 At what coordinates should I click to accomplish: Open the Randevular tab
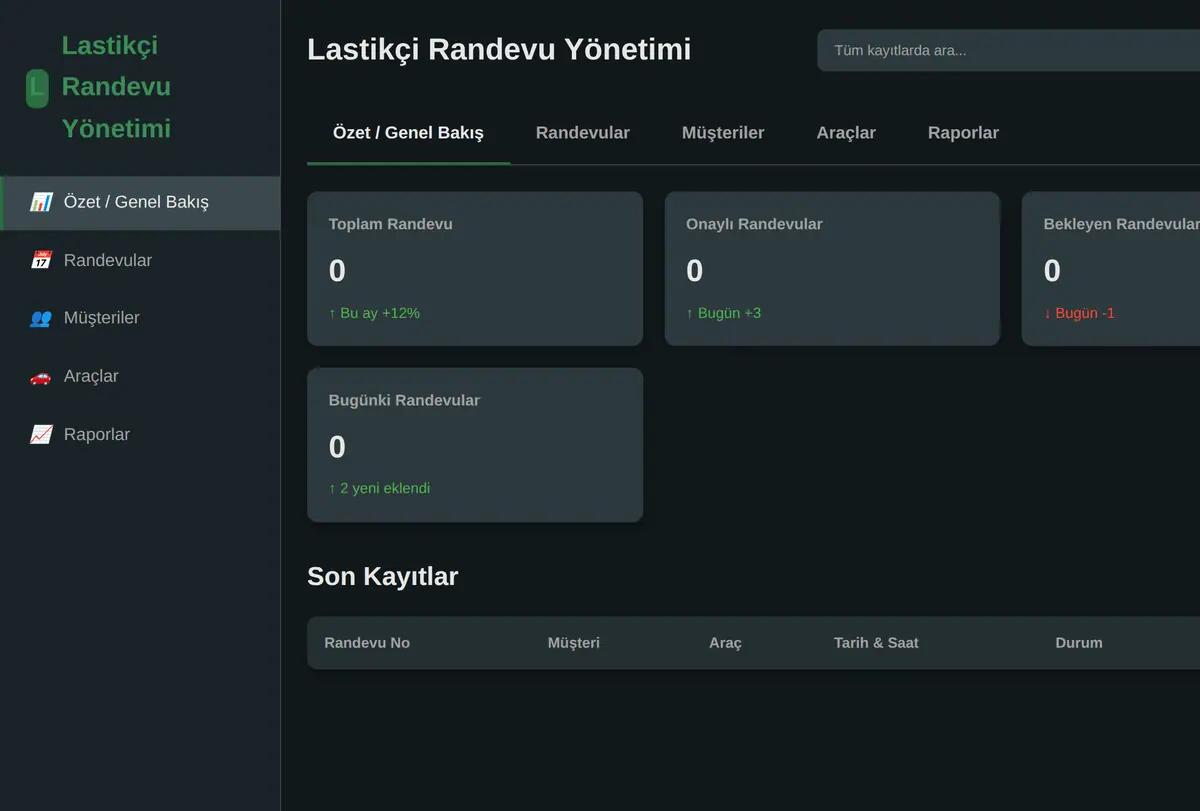(x=583, y=133)
